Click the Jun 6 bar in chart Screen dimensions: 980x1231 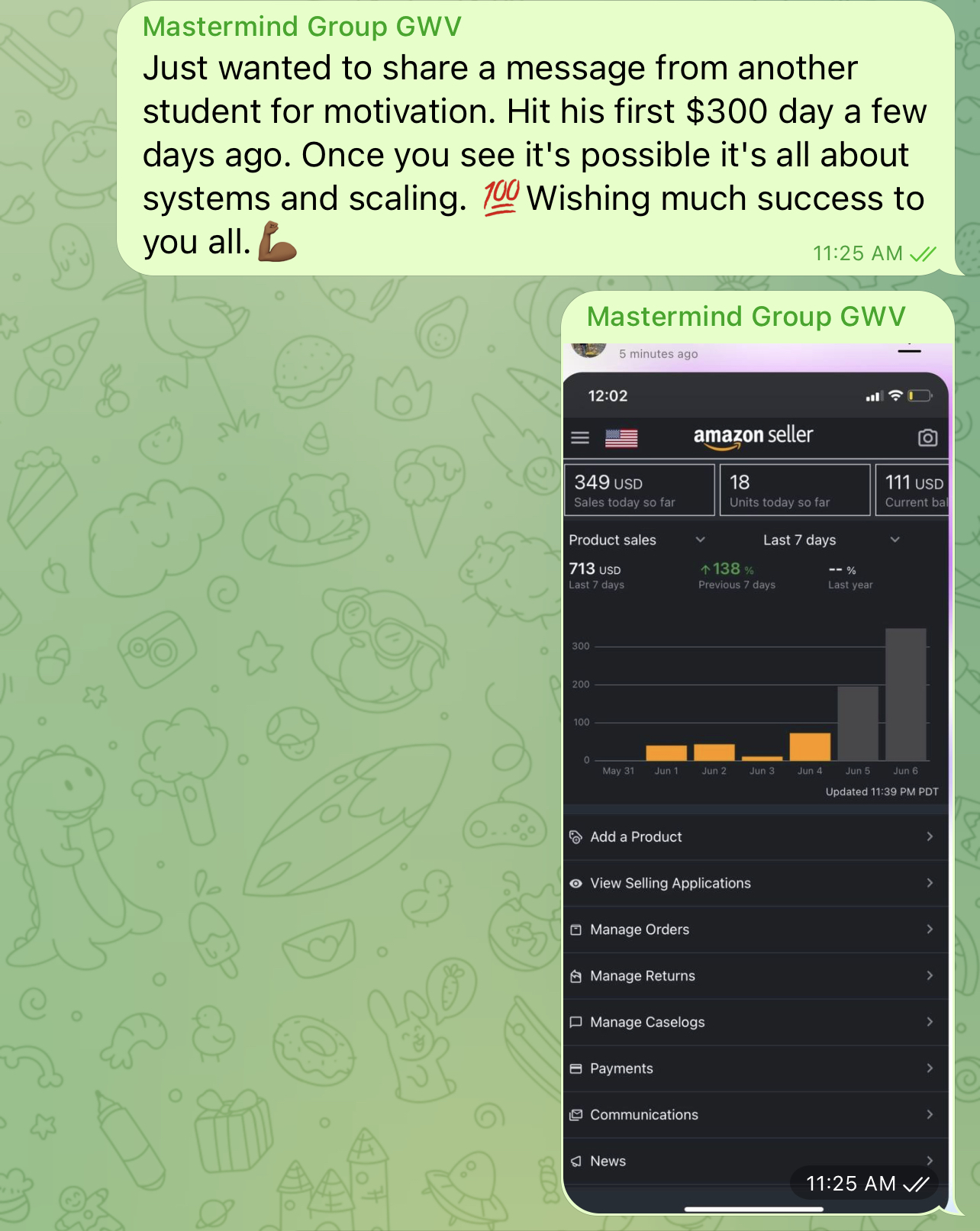point(905,694)
